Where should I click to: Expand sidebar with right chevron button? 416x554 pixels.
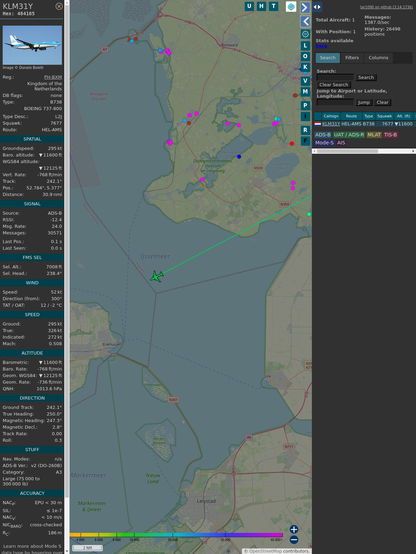pyautogui.click(x=305, y=7)
